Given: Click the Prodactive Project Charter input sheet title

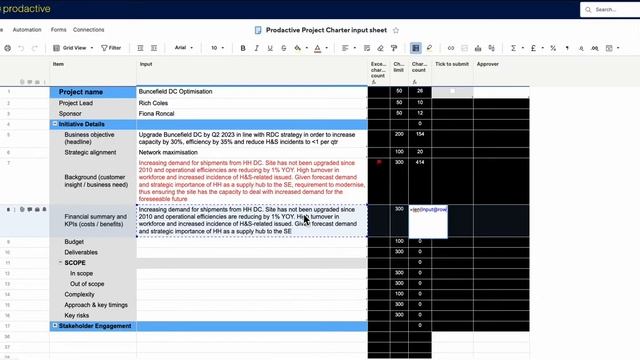Looking at the screenshot, I should 326,30.
